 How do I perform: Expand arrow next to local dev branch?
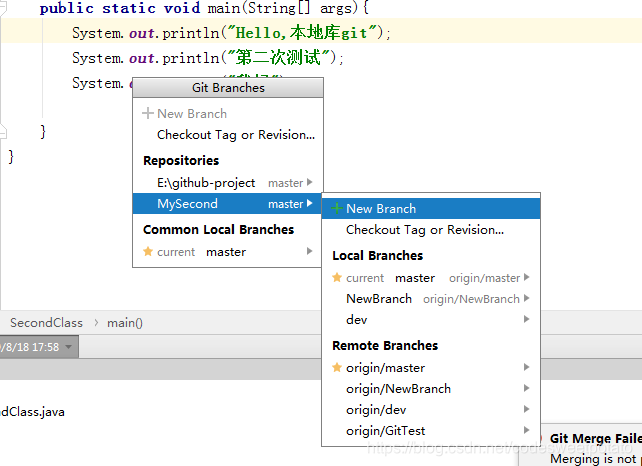coord(527,319)
